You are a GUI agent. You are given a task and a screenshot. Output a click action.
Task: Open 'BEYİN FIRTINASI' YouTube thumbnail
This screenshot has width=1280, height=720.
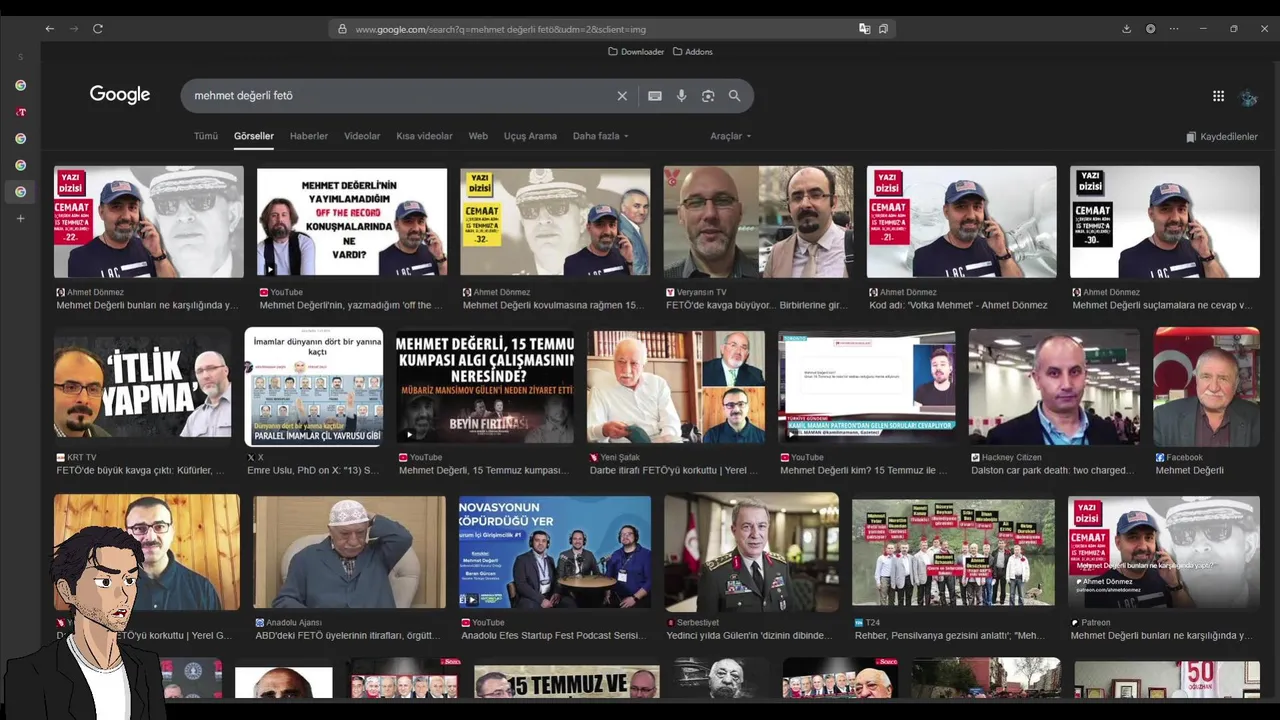tap(485, 387)
